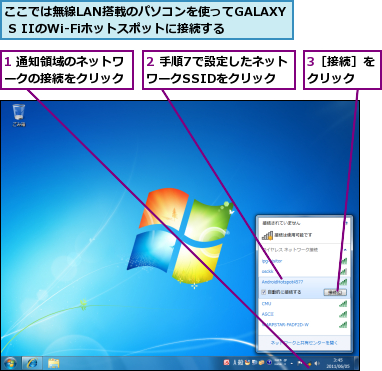
Task: Click signal strength bars for AndroidHotspot4577
Action: tap(343, 282)
